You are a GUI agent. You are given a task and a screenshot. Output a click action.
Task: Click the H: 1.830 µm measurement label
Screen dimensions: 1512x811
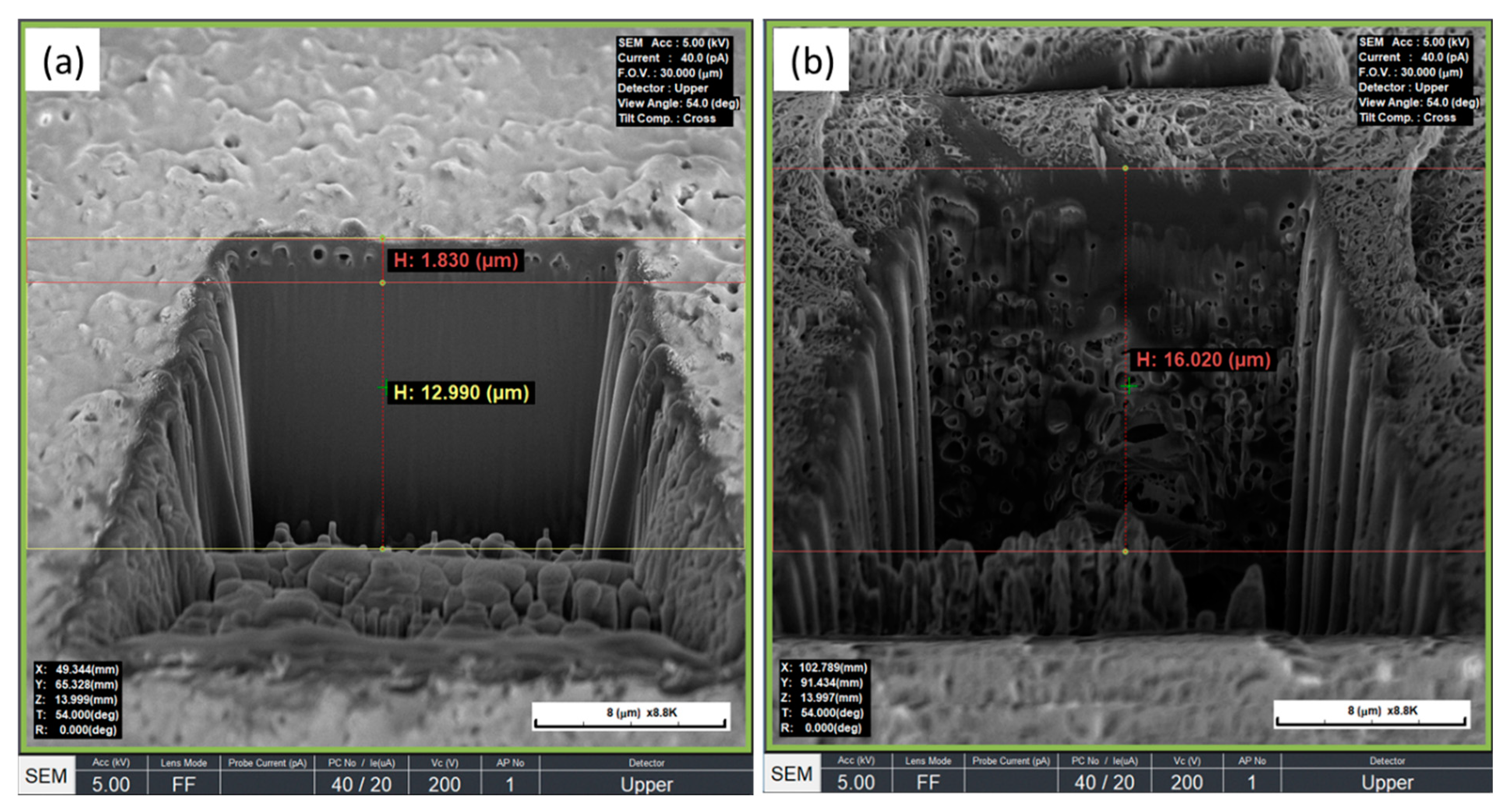tap(455, 260)
